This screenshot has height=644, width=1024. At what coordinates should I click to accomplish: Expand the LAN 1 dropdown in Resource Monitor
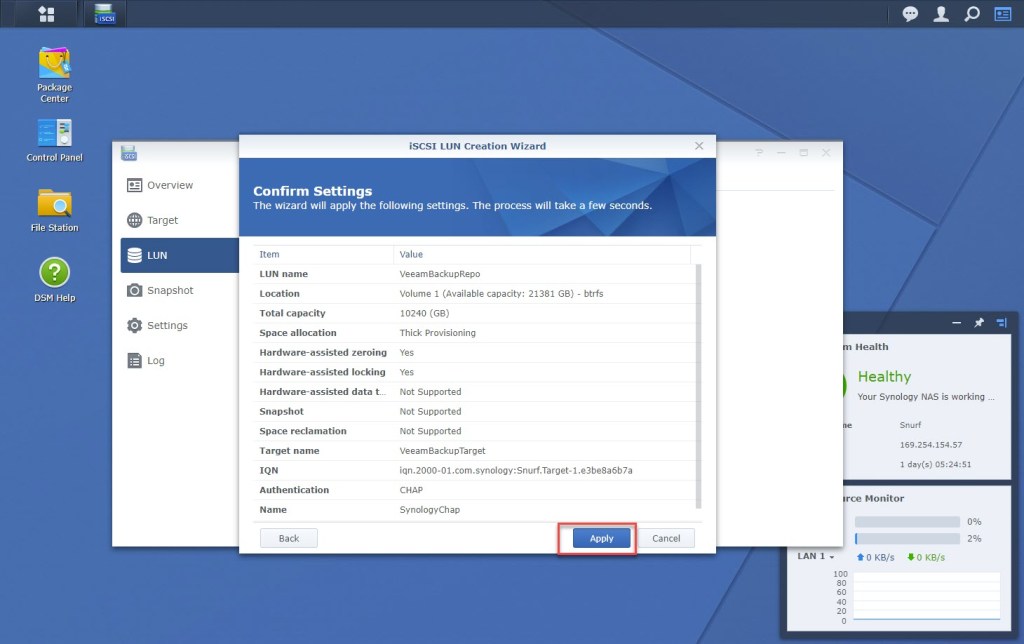click(816, 556)
